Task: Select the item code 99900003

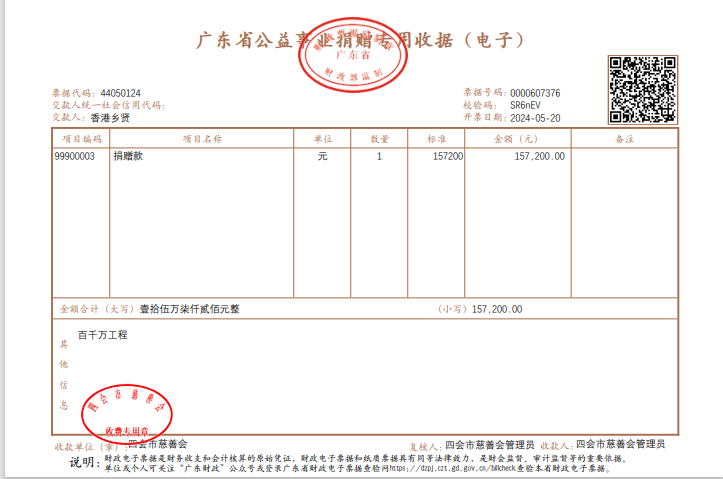Action: pos(74,156)
